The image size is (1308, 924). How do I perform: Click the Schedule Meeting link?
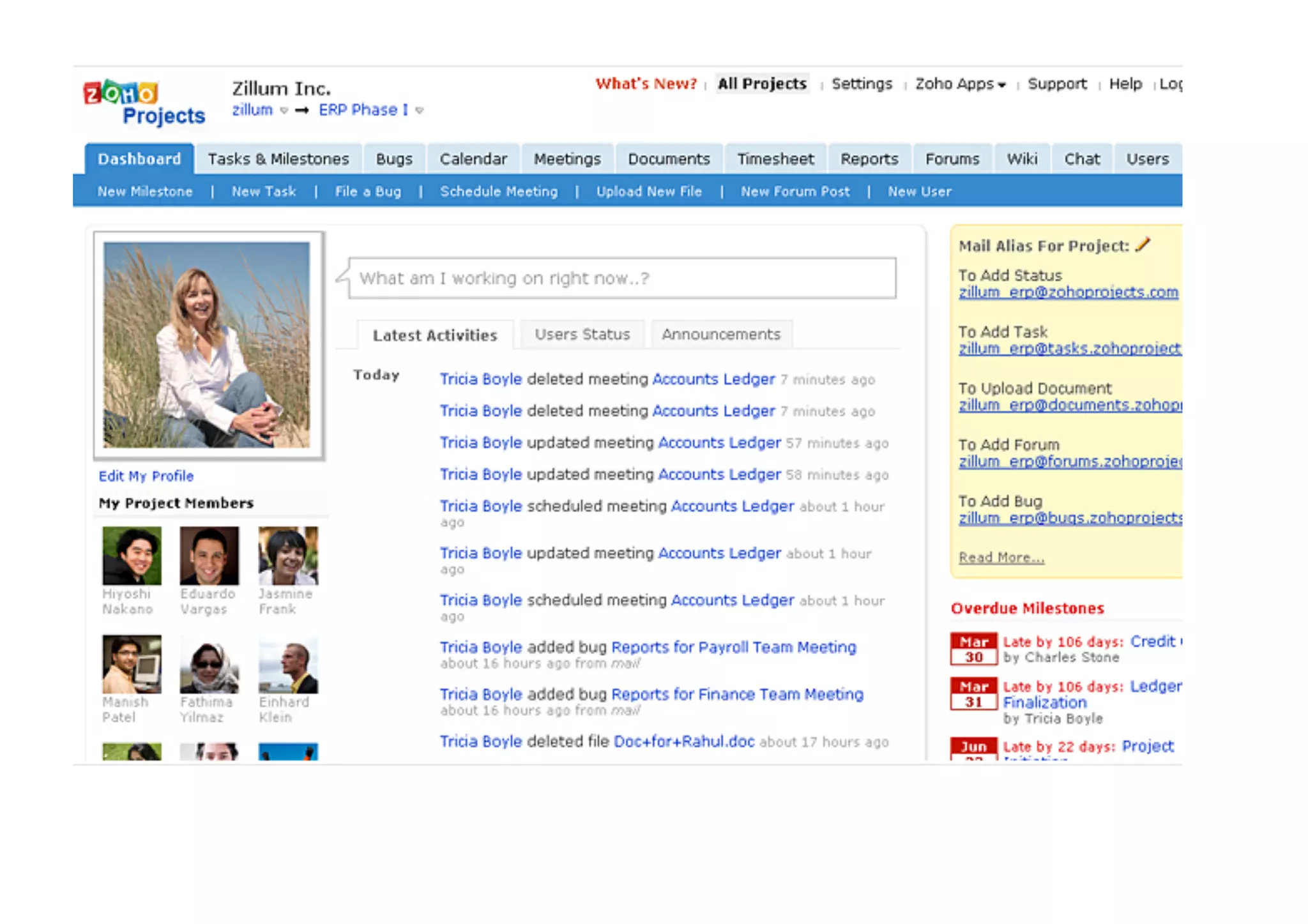coord(498,192)
